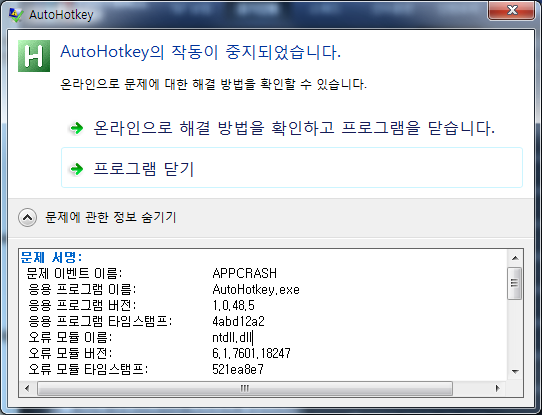Click the 문제 서명: heading
This screenshot has width=542, height=415.
51,257
